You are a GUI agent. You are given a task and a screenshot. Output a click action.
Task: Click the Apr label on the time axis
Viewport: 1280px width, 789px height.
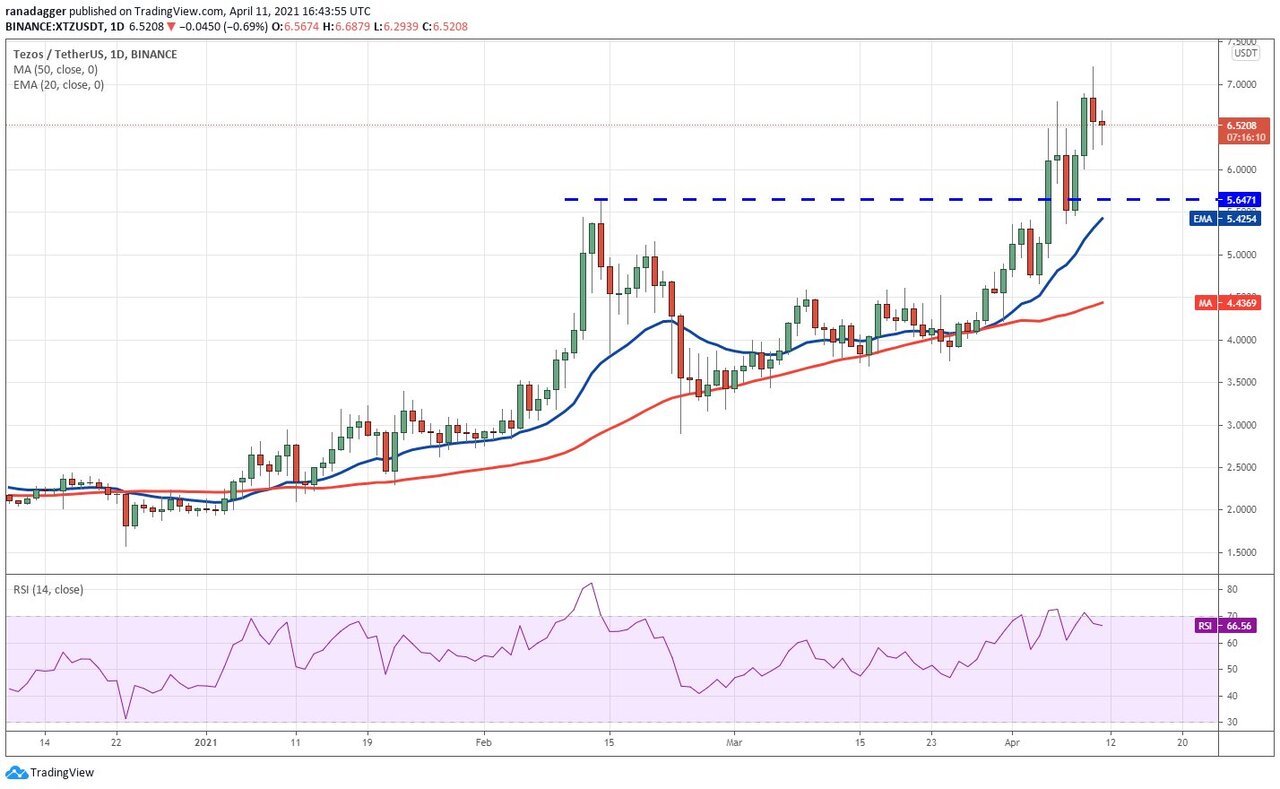click(x=1012, y=743)
